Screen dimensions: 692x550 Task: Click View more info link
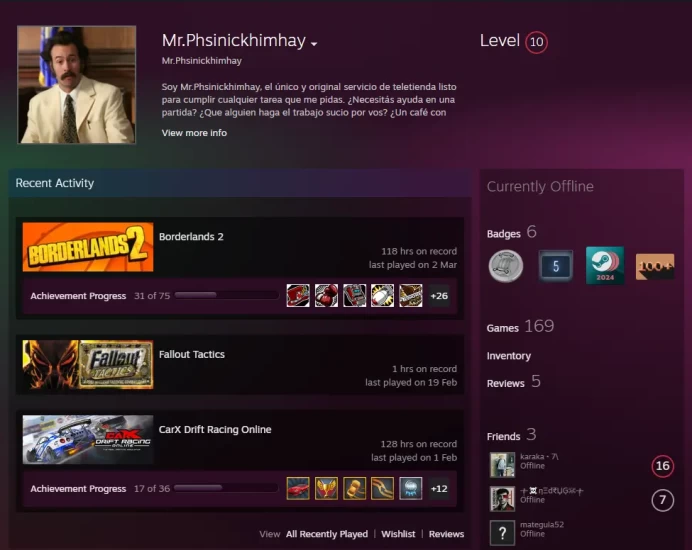194,133
